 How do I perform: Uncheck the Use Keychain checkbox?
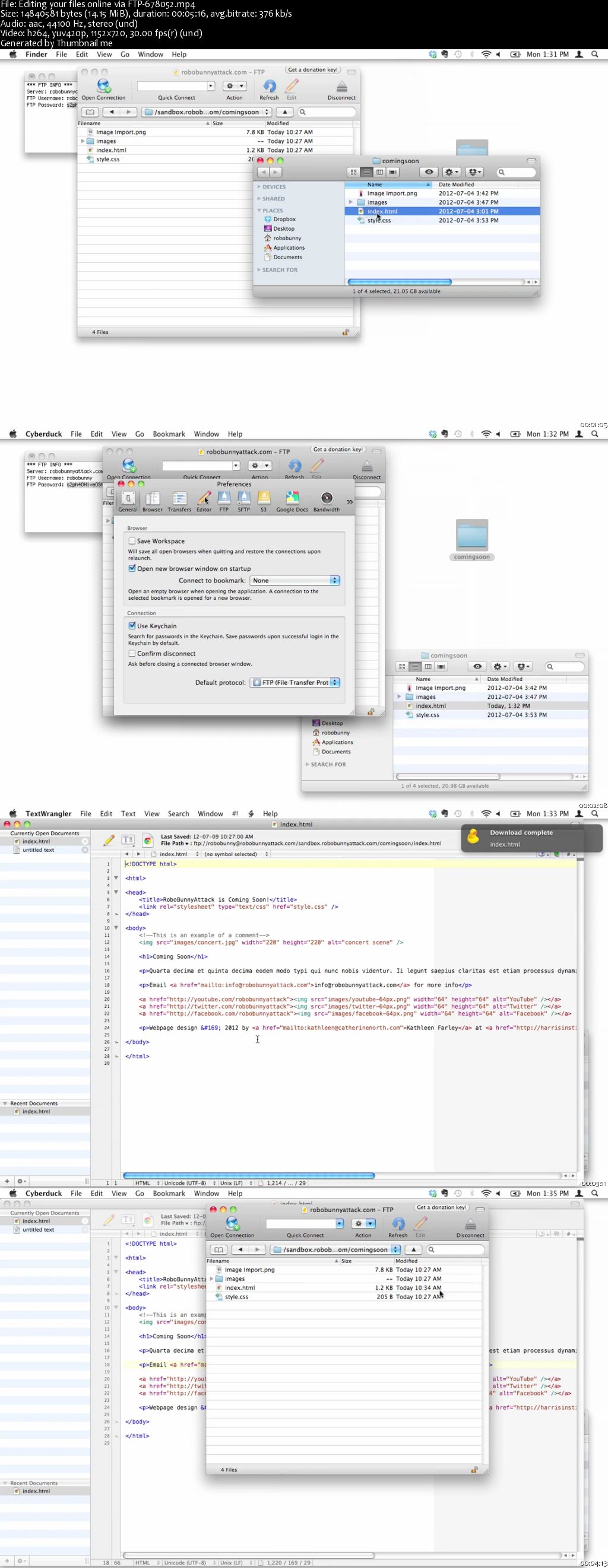pos(132,625)
